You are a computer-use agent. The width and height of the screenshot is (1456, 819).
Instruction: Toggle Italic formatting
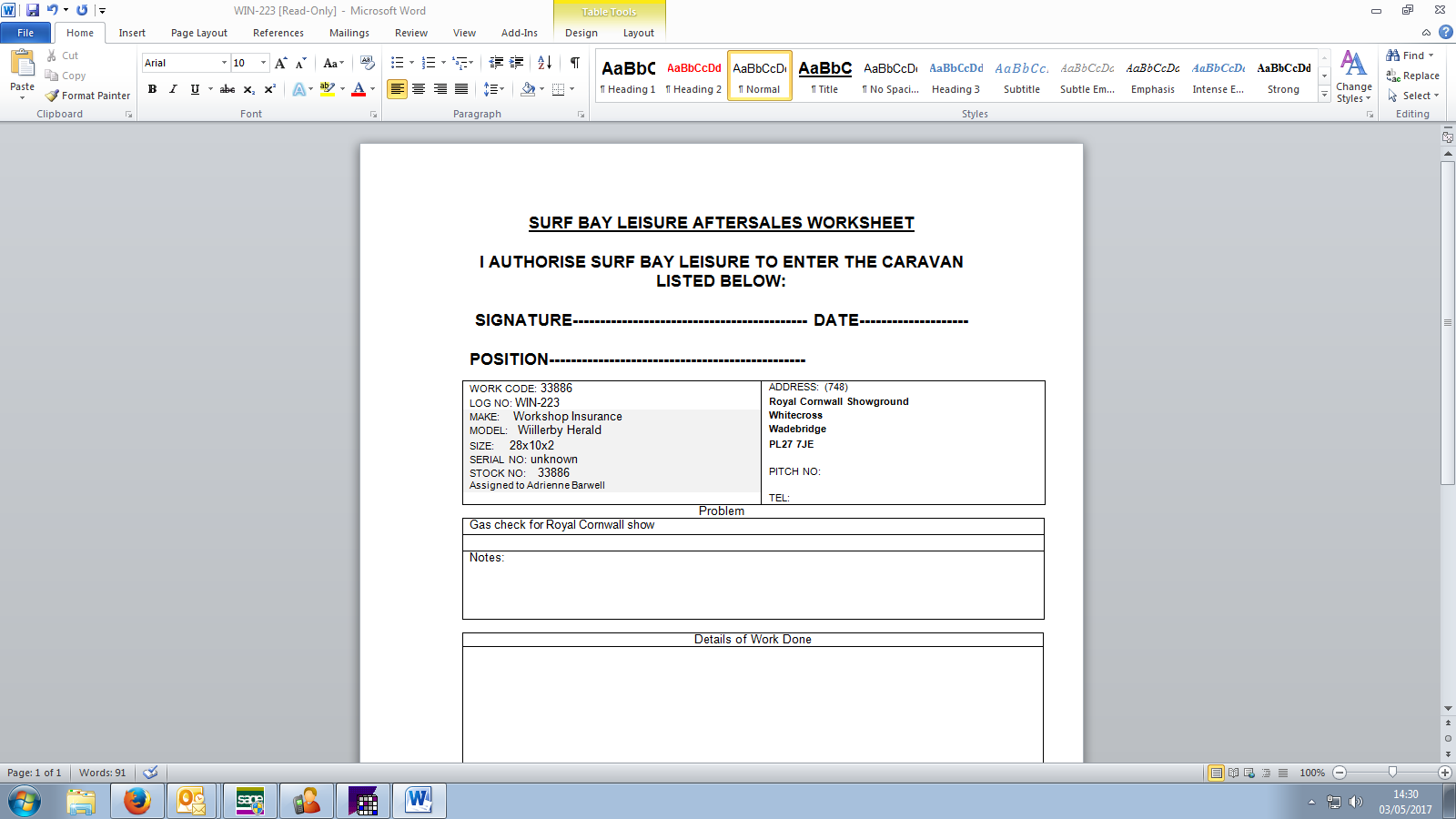tap(173, 89)
